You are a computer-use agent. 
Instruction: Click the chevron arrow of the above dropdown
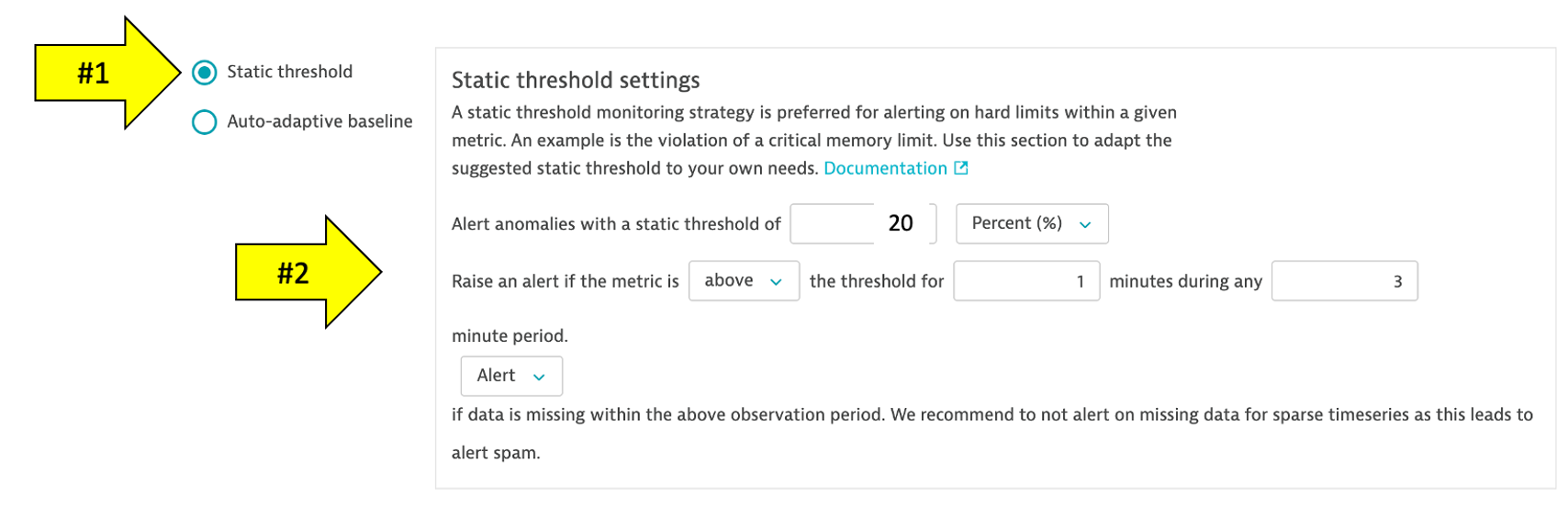776,282
